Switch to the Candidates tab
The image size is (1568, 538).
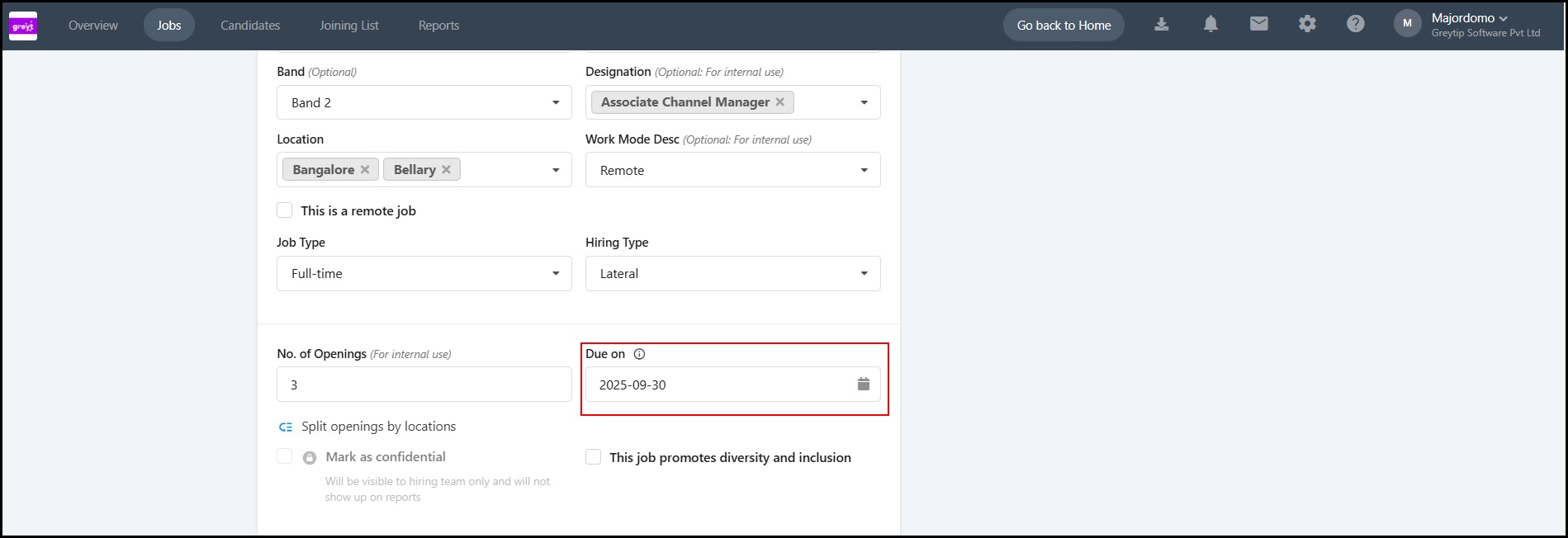click(250, 26)
